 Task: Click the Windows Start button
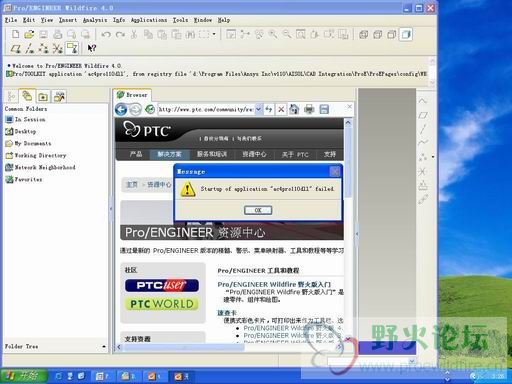23,376
